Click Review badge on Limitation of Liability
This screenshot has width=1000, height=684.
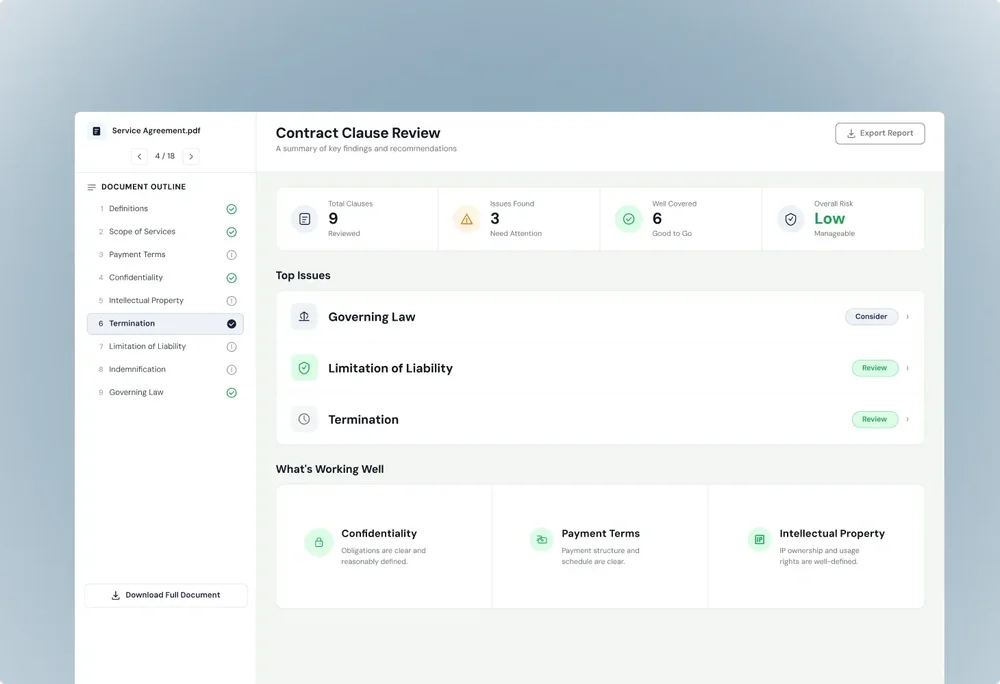(x=874, y=368)
